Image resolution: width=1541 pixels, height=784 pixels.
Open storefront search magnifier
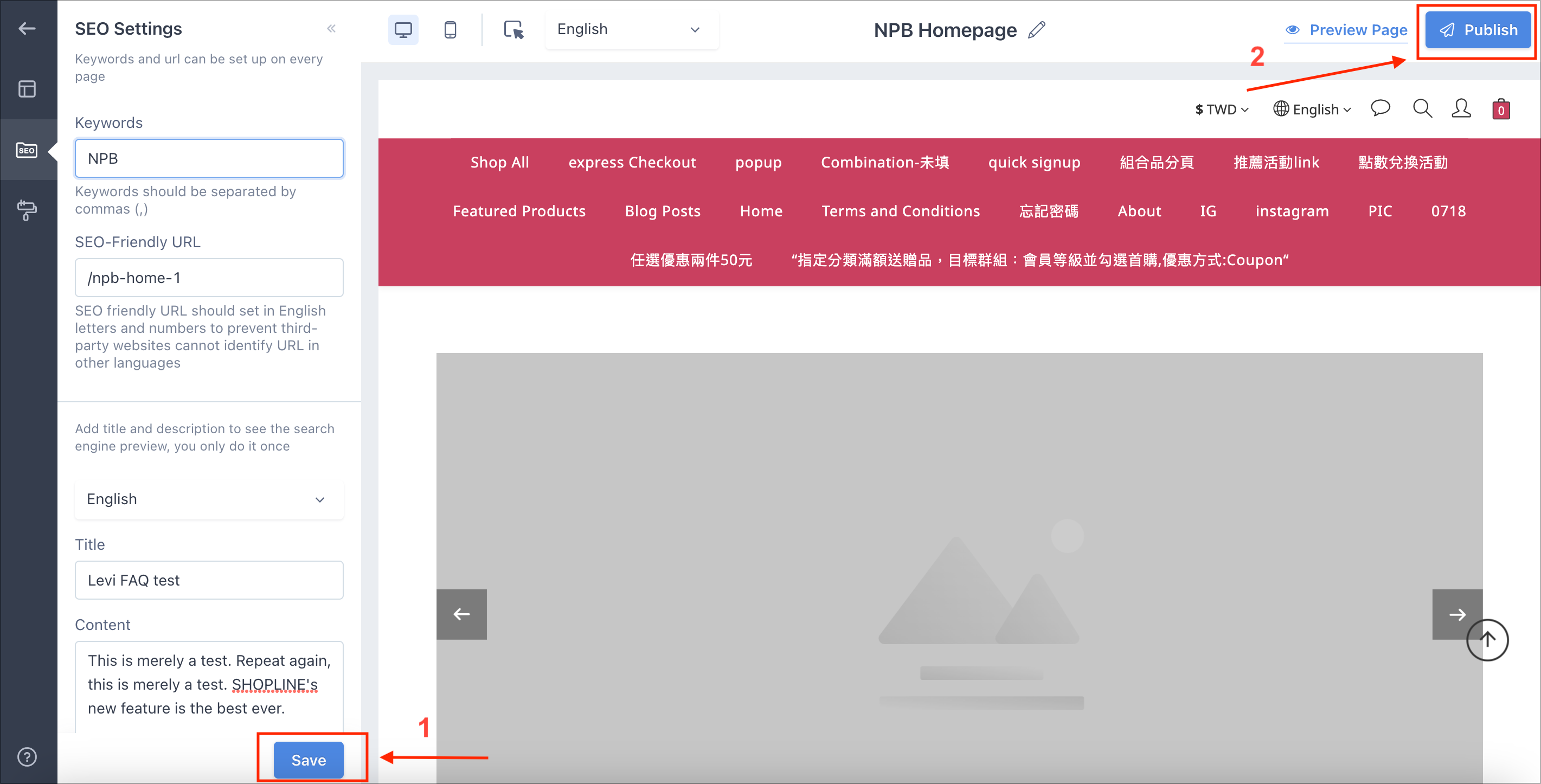click(1422, 109)
